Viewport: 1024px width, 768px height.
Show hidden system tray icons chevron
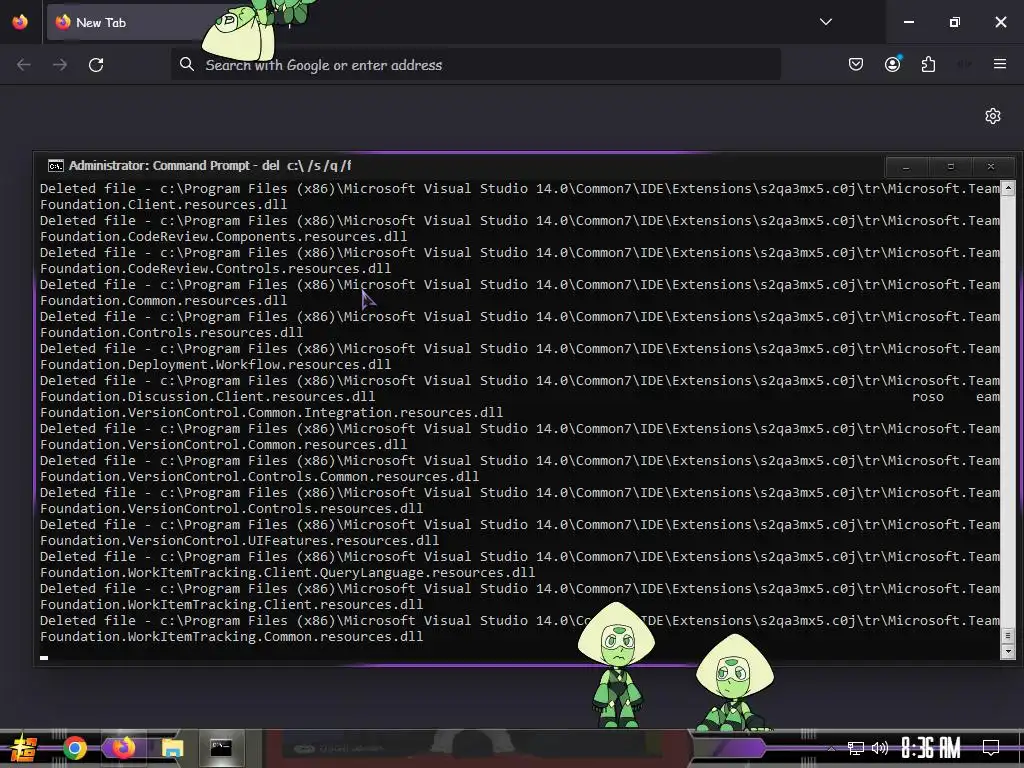pos(831,748)
